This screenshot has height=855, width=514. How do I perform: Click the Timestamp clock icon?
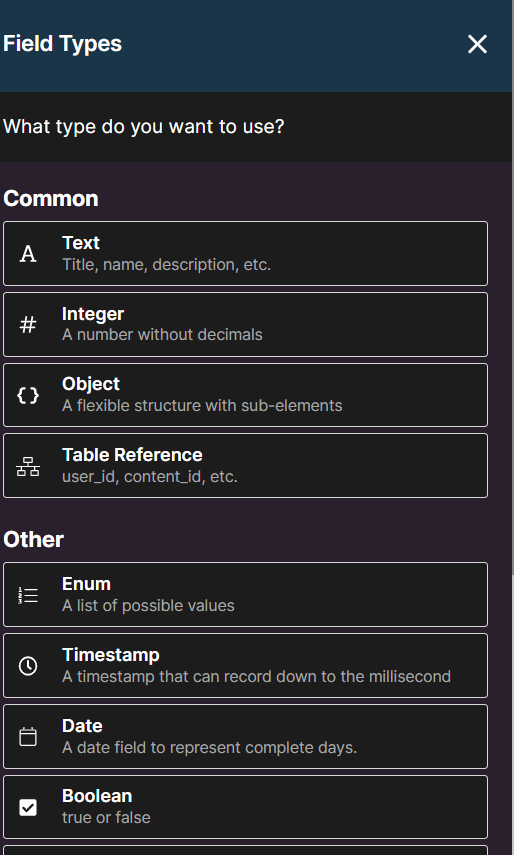point(28,666)
